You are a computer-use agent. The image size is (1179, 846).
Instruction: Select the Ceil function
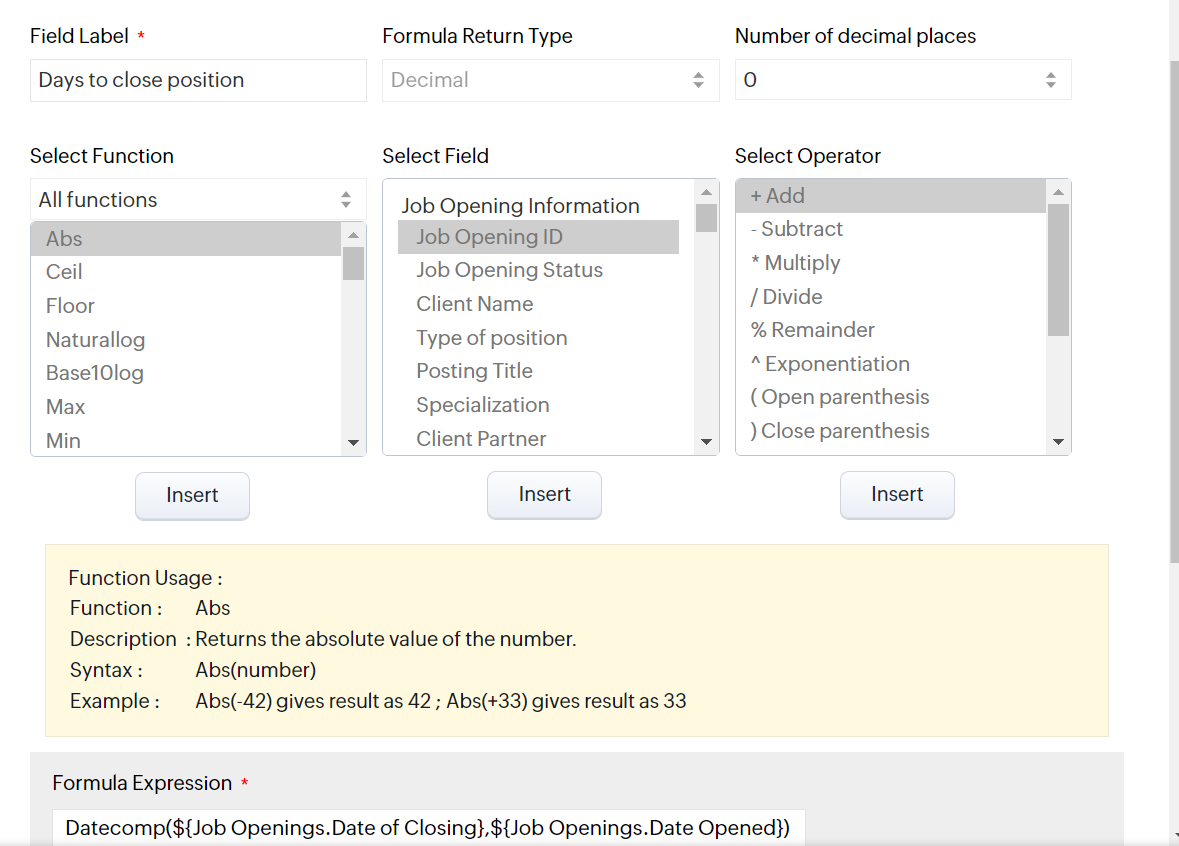click(x=64, y=272)
